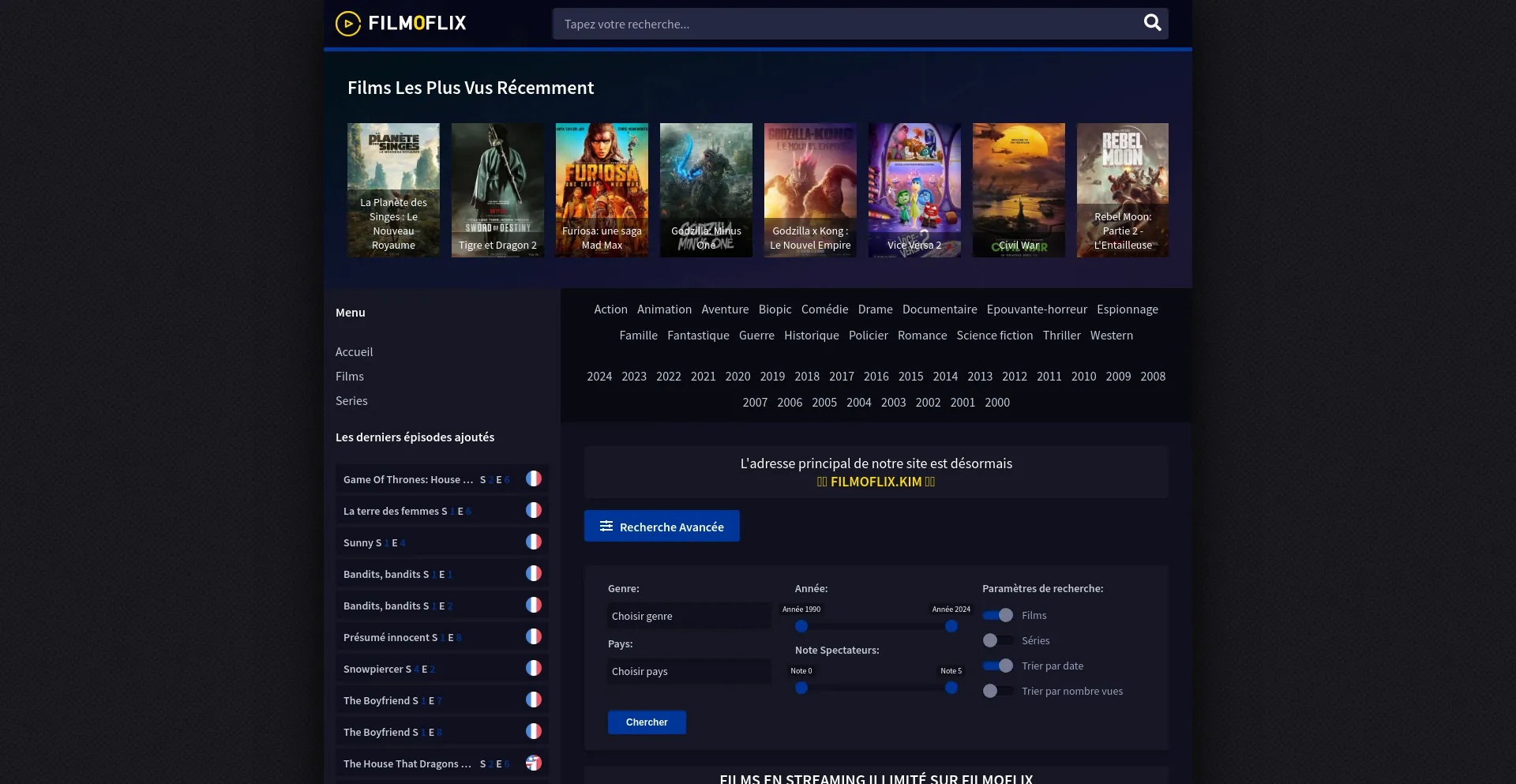
Task: Disable the Films search toggle
Action: point(998,615)
